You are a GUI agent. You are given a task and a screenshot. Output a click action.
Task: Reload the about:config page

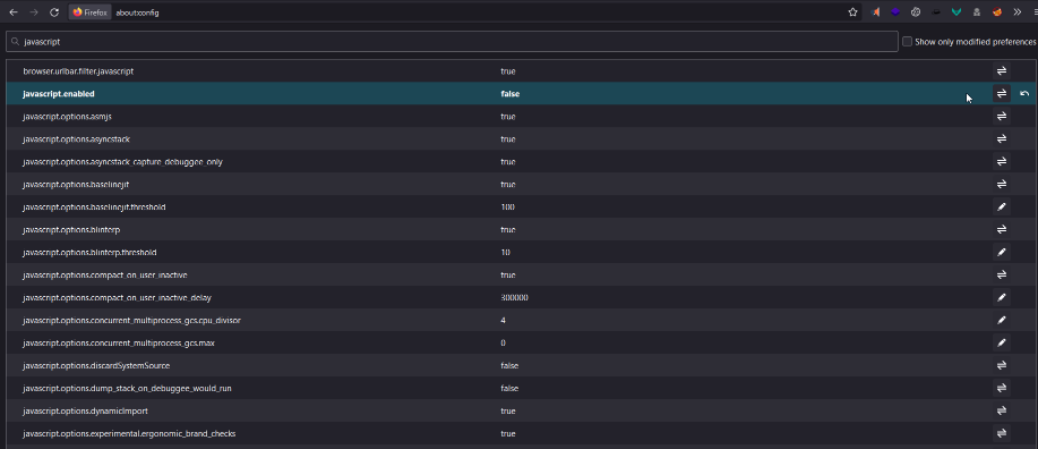[x=54, y=12]
